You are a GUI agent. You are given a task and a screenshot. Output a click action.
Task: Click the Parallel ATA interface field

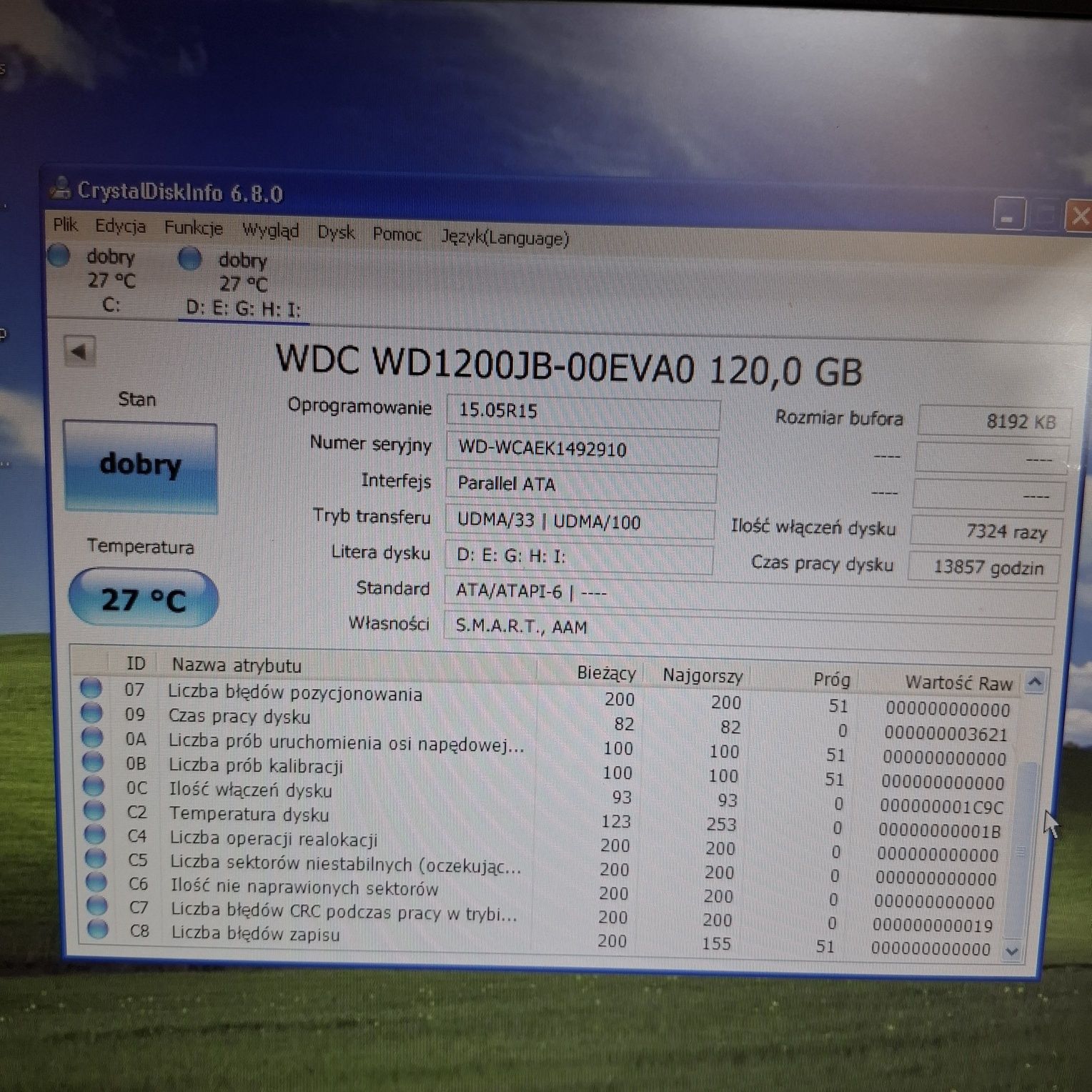point(580,485)
